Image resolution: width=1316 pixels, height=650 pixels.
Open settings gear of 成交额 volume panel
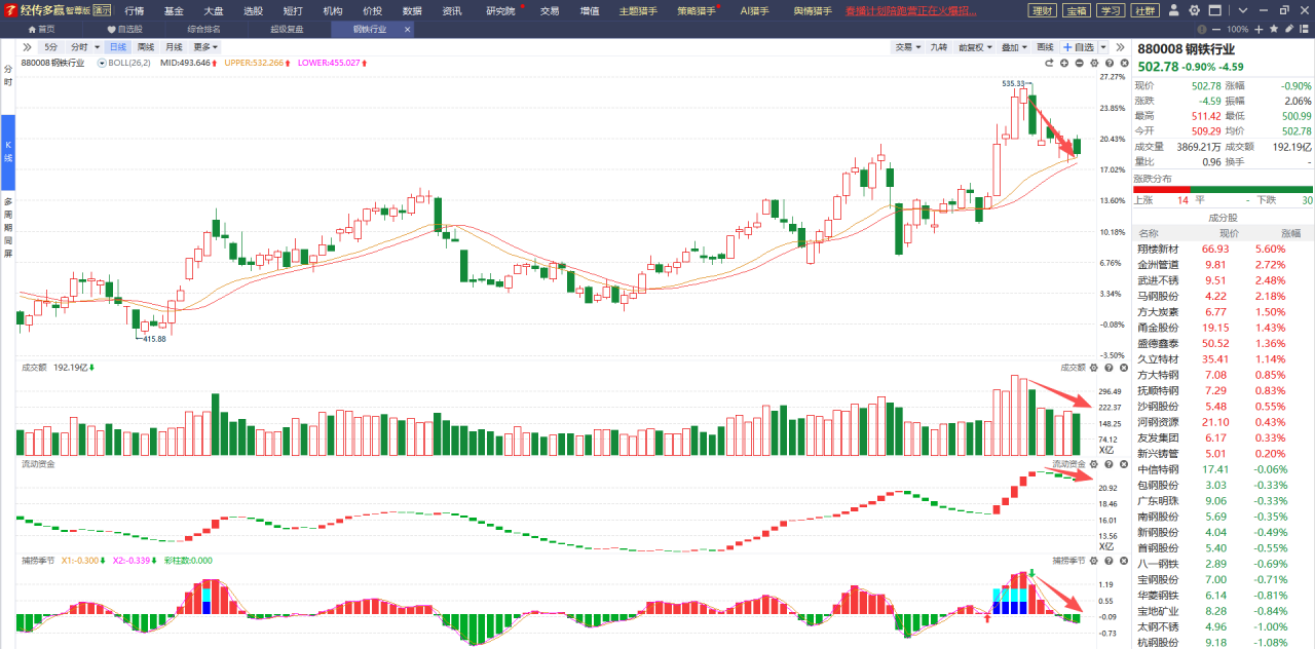coord(1093,368)
